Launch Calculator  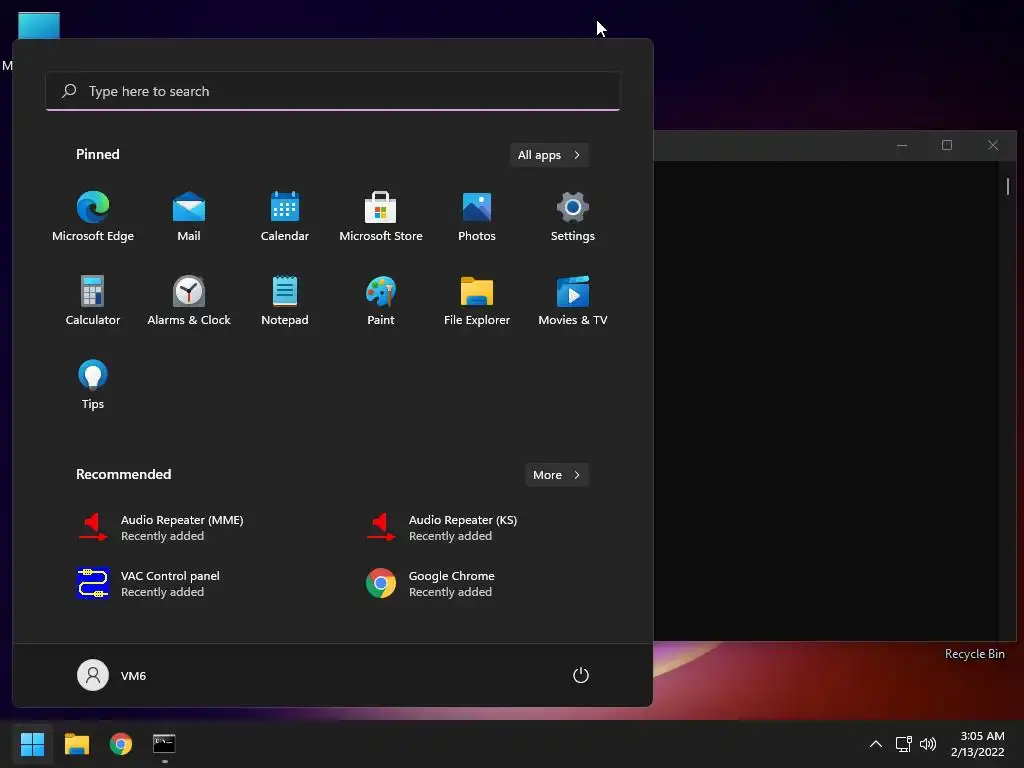pyautogui.click(x=93, y=300)
